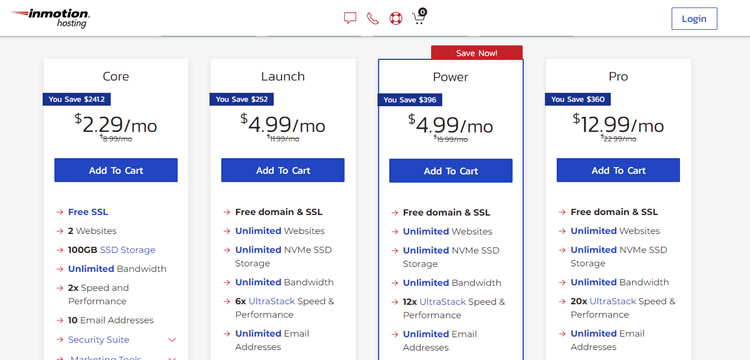750x360 pixels.
Task: Click the You Save $396 badge
Action: click(x=410, y=100)
